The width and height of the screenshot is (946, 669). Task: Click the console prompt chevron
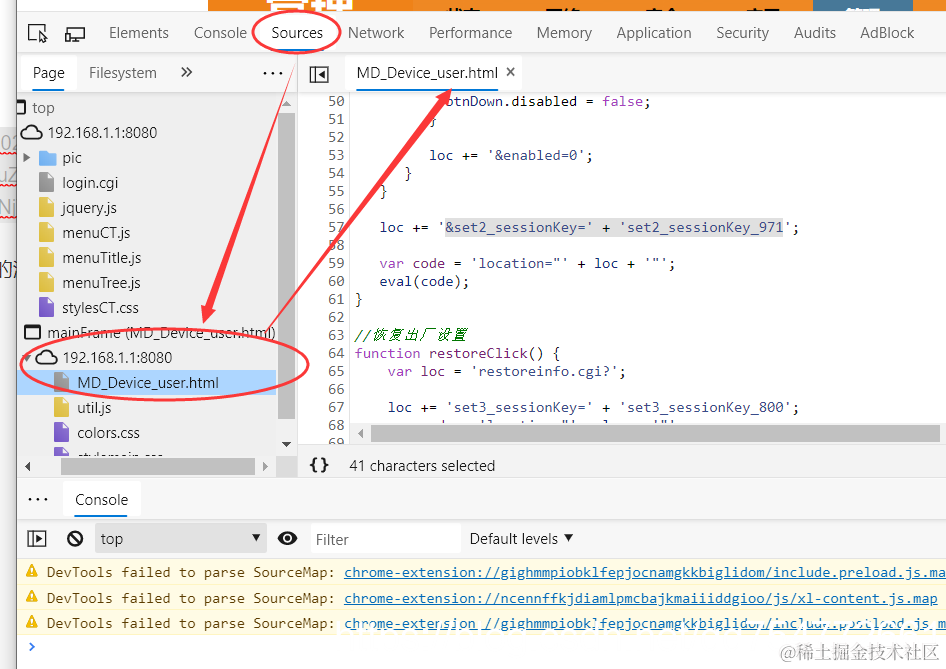(x=32, y=647)
